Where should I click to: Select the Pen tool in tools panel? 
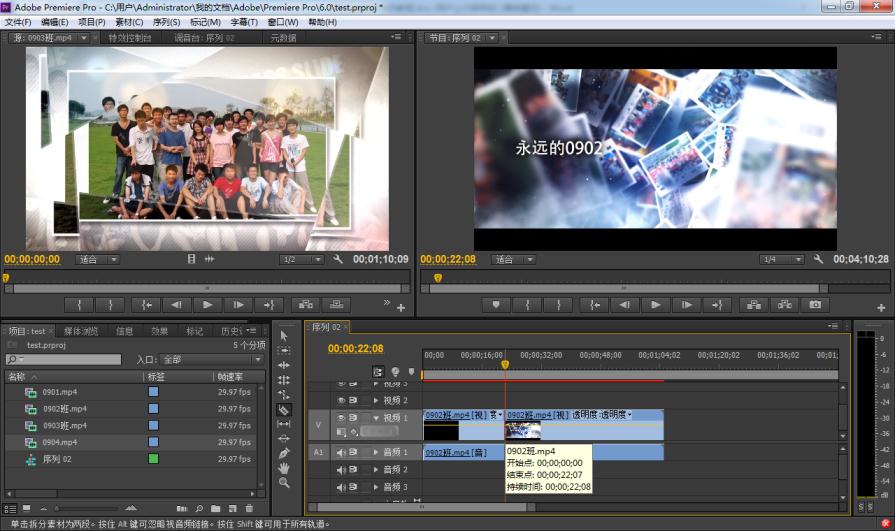pyautogui.click(x=284, y=453)
